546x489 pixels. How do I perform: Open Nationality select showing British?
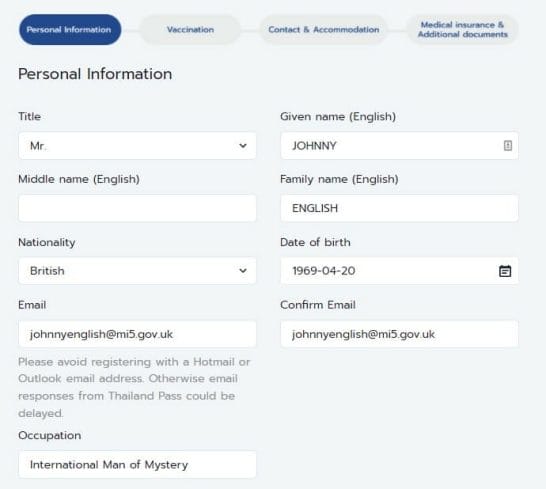(x=137, y=271)
